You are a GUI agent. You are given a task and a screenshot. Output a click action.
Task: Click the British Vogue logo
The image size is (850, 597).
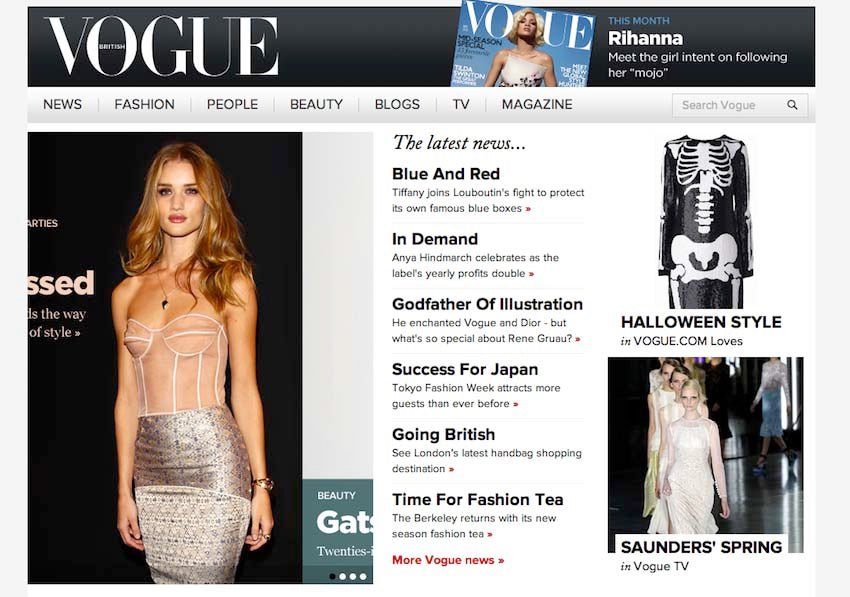click(161, 46)
